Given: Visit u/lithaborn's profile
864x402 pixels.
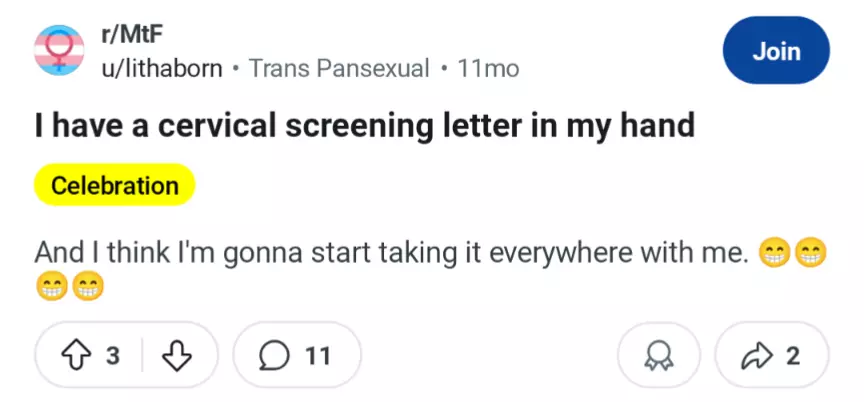Looking at the screenshot, I should click(162, 69).
